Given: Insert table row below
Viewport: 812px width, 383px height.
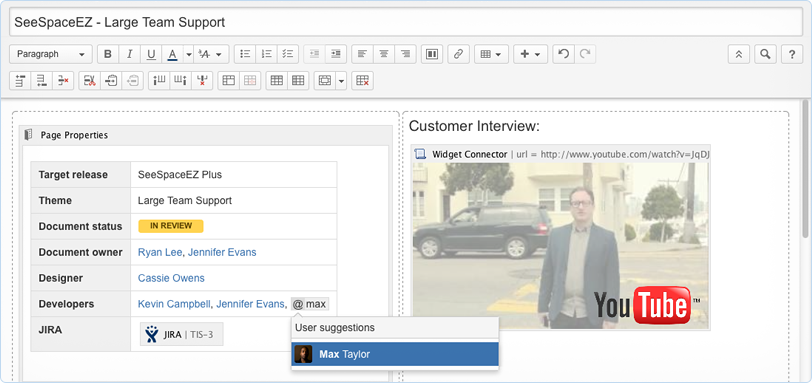Looking at the screenshot, I should [41, 80].
